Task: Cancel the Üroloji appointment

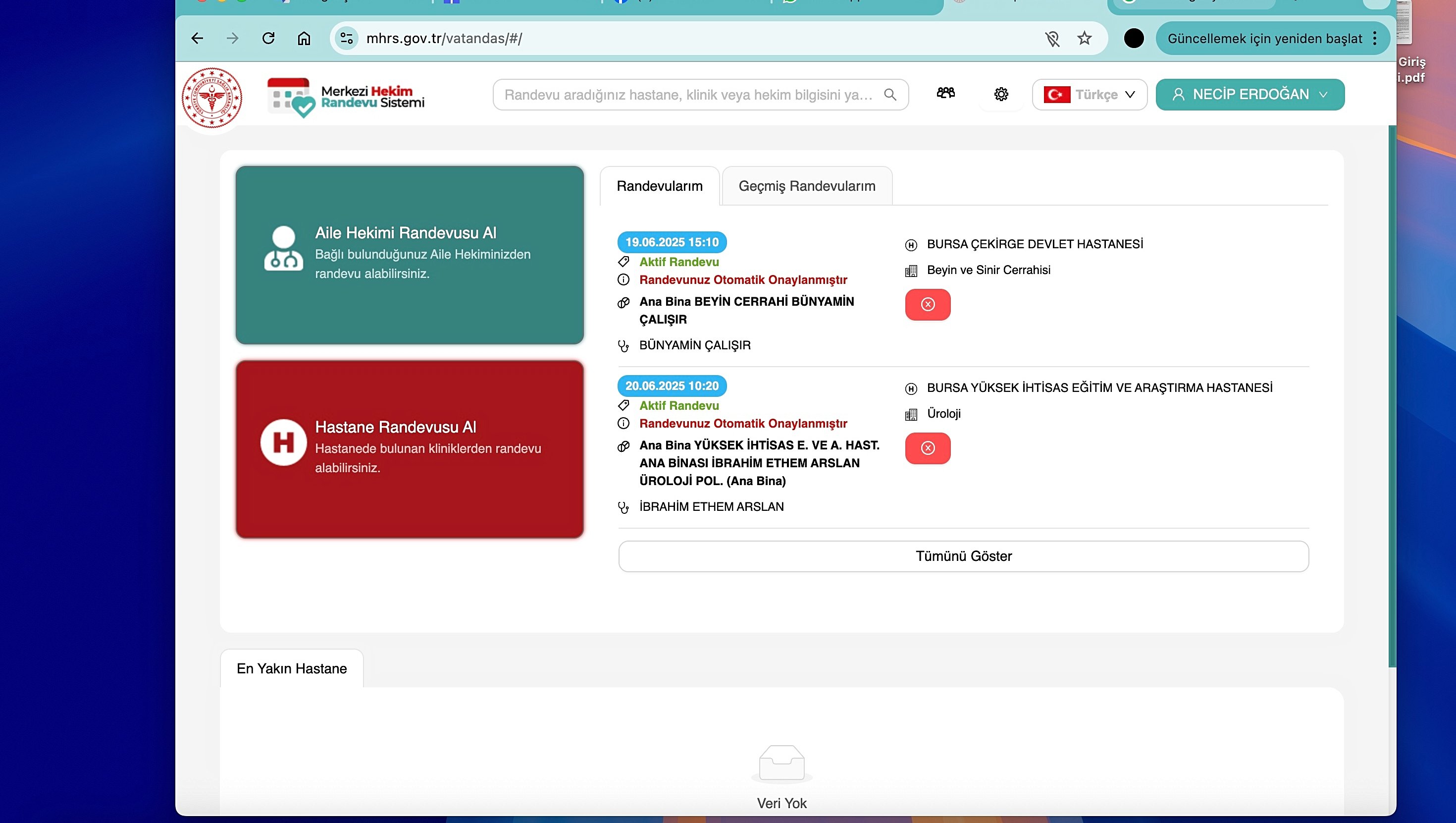Action: [x=928, y=448]
